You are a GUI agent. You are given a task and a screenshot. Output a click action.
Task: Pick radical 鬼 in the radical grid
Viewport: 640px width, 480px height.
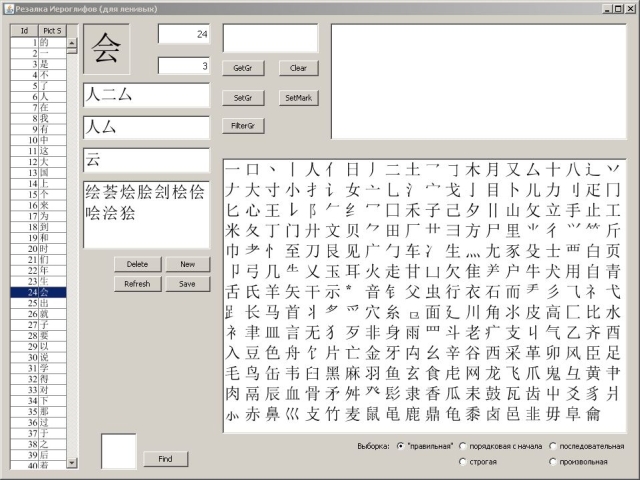click(x=553, y=373)
